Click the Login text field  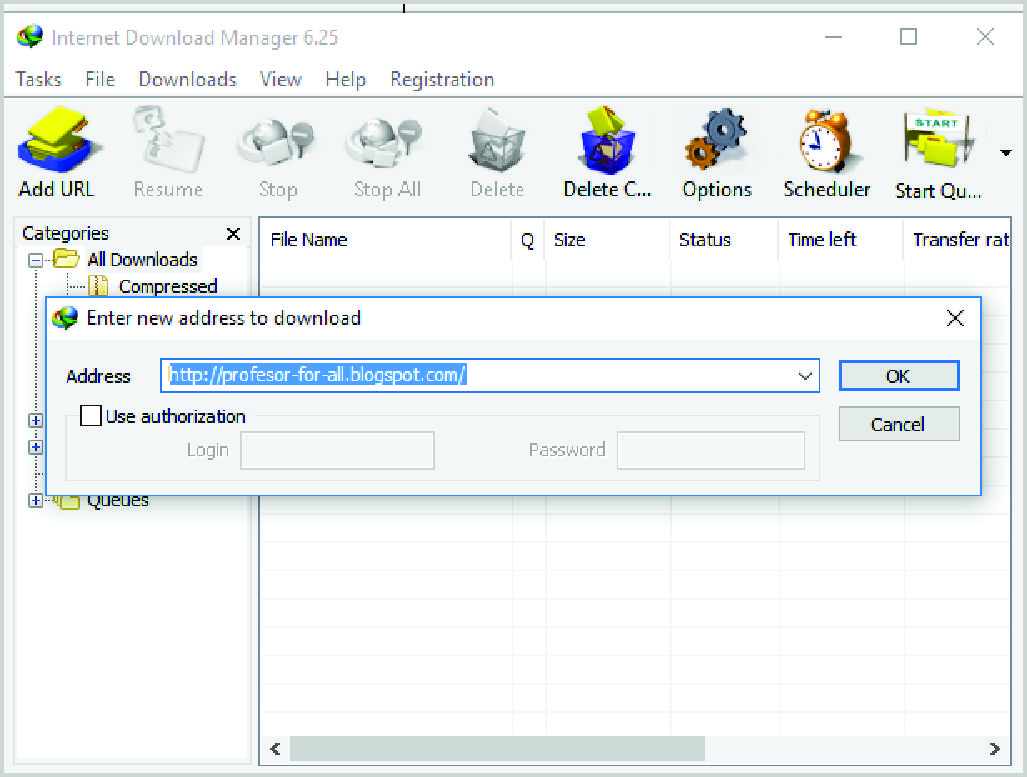point(337,450)
